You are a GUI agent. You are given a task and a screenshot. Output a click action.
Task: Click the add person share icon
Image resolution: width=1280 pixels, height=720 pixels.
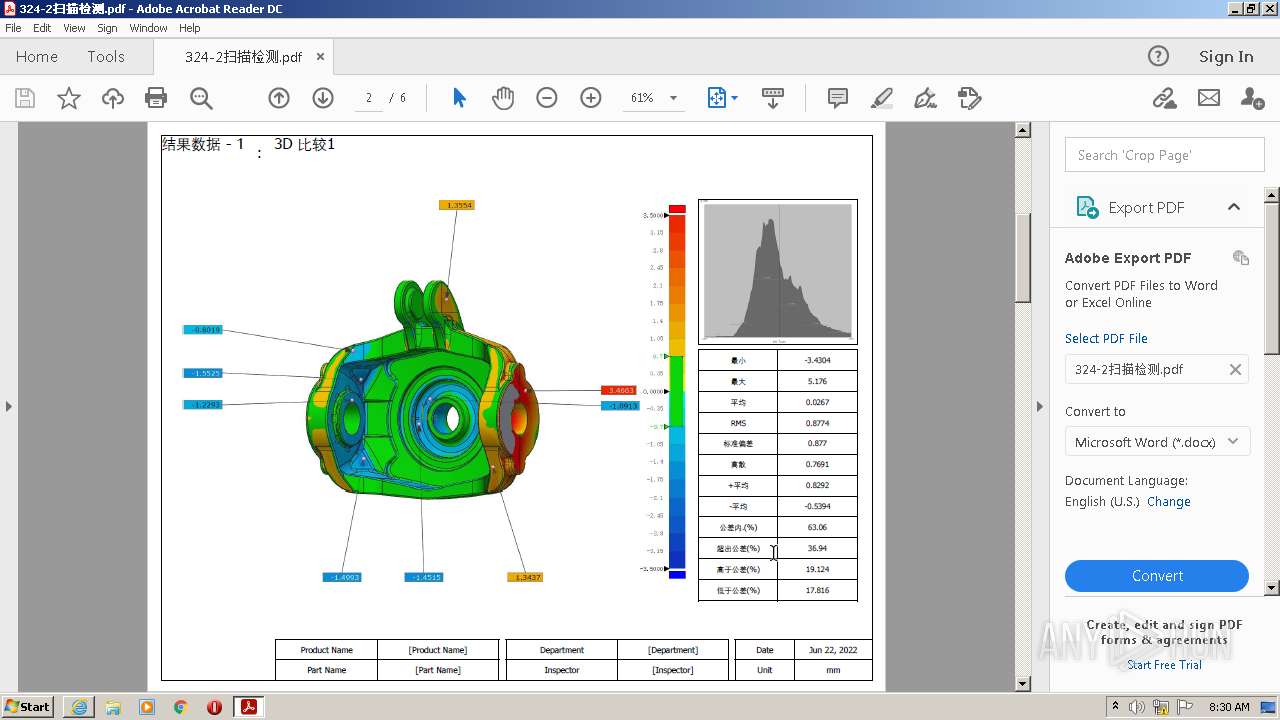[1252, 98]
